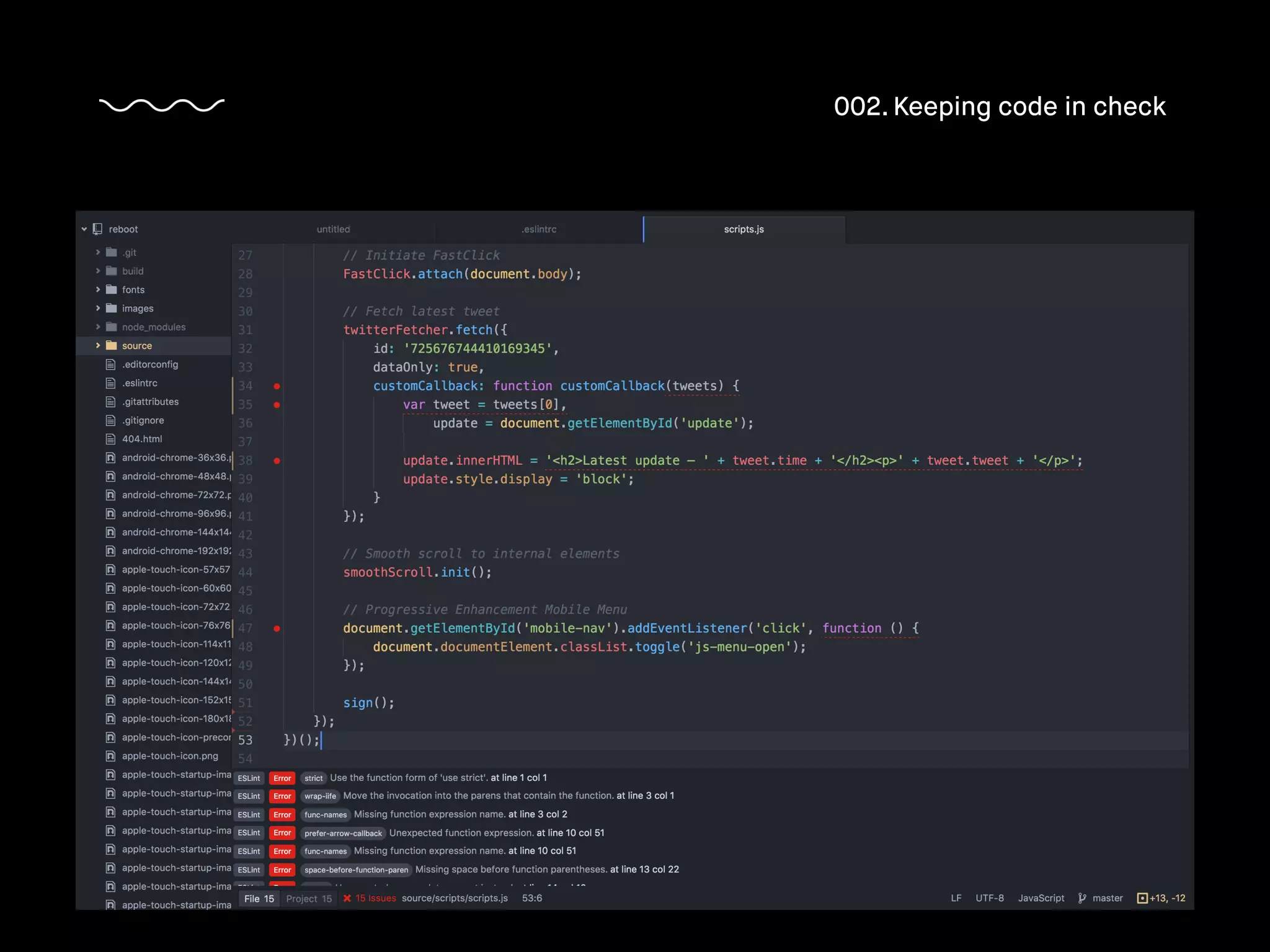This screenshot has width=1270, height=952.
Task: Click the lint error dot on line 35
Action: click(x=277, y=405)
